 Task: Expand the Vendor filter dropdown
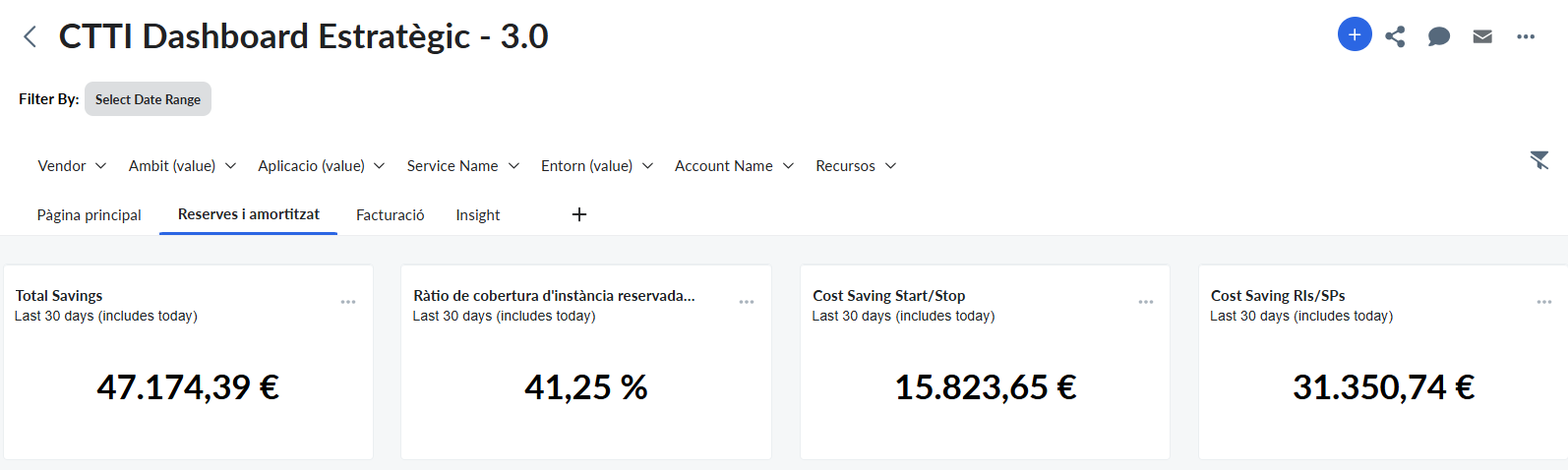[x=72, y=166]
